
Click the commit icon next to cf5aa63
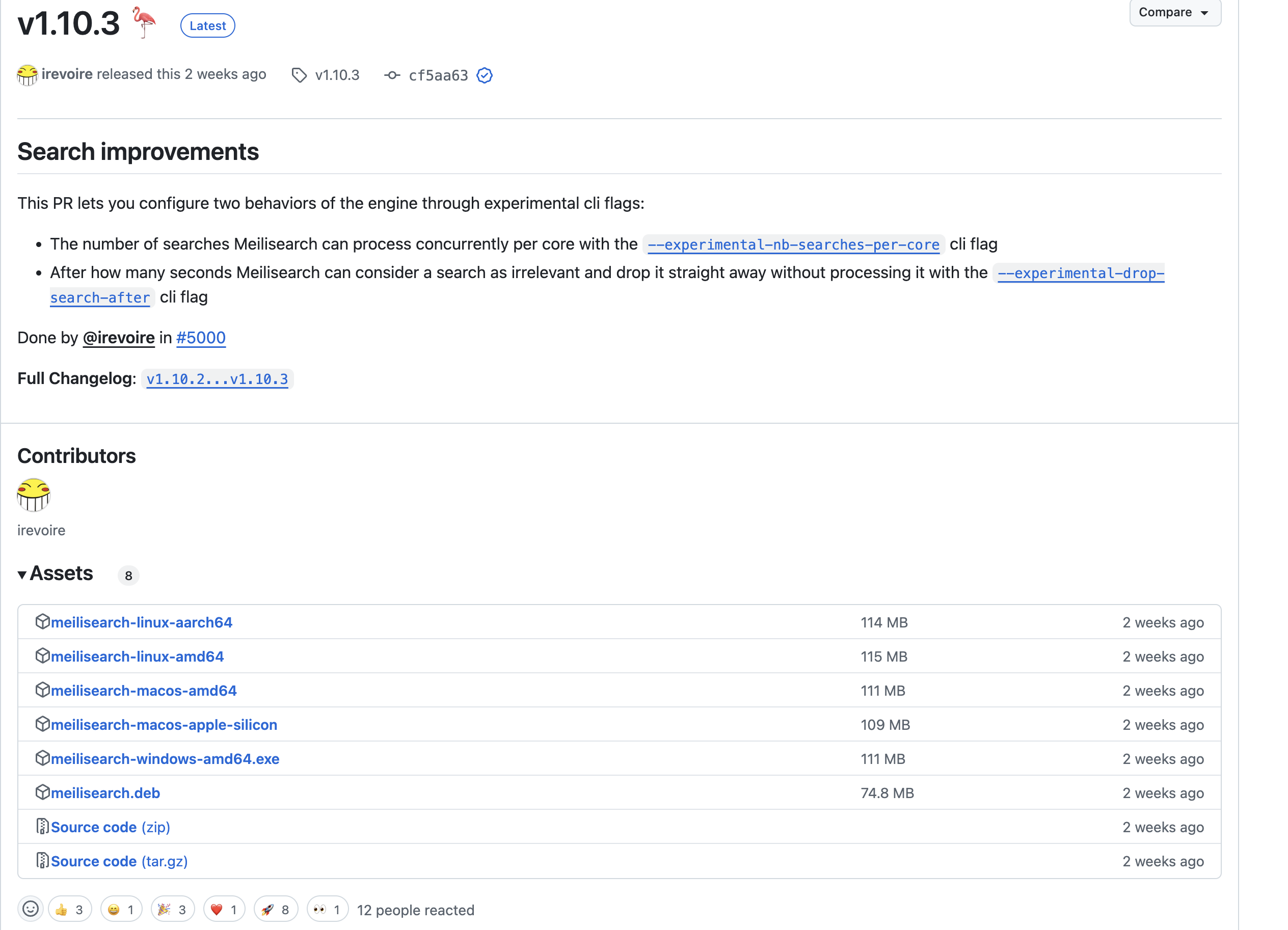tap(392, 75)
